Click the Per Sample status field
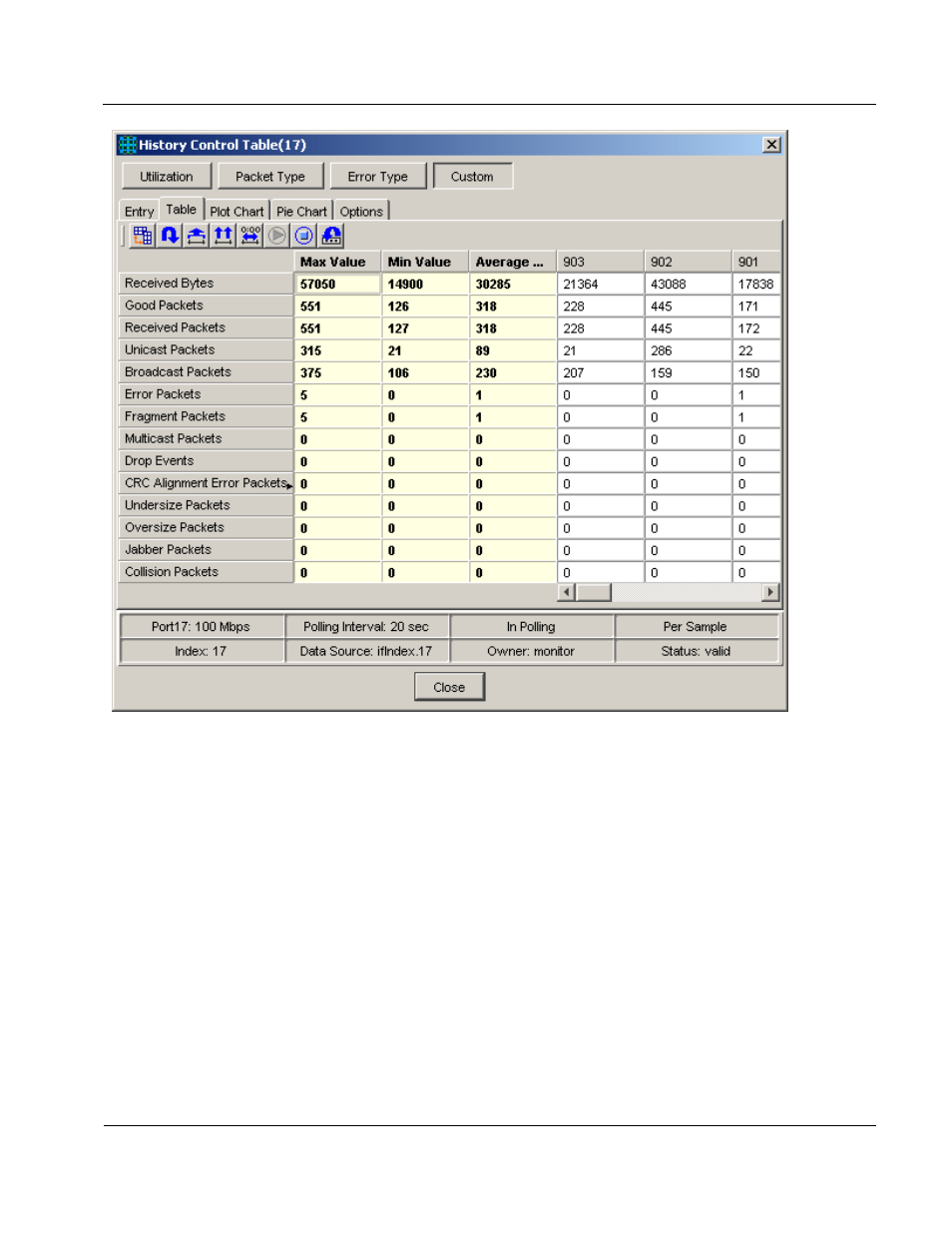The image size is (952, 1233). [x=696, y=627]
